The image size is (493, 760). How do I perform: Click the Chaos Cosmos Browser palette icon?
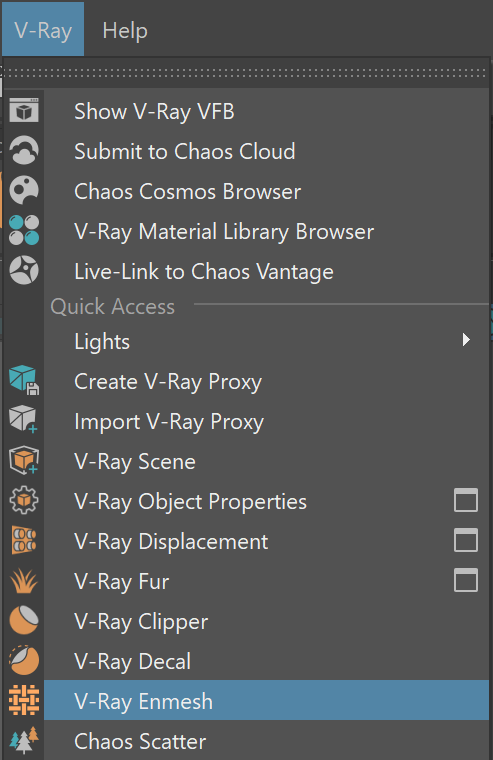tap(24, 190)
